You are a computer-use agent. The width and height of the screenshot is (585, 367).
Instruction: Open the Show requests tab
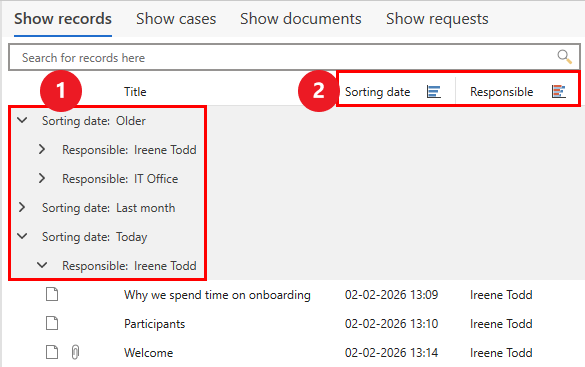[x=437, y=19]
